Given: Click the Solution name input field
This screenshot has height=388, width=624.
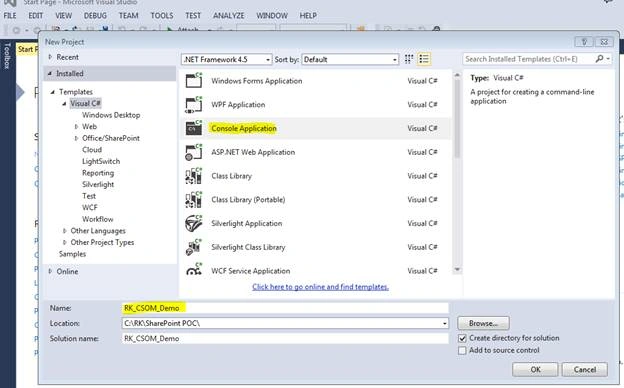Looking at the screenshot, I should point(285,339).
